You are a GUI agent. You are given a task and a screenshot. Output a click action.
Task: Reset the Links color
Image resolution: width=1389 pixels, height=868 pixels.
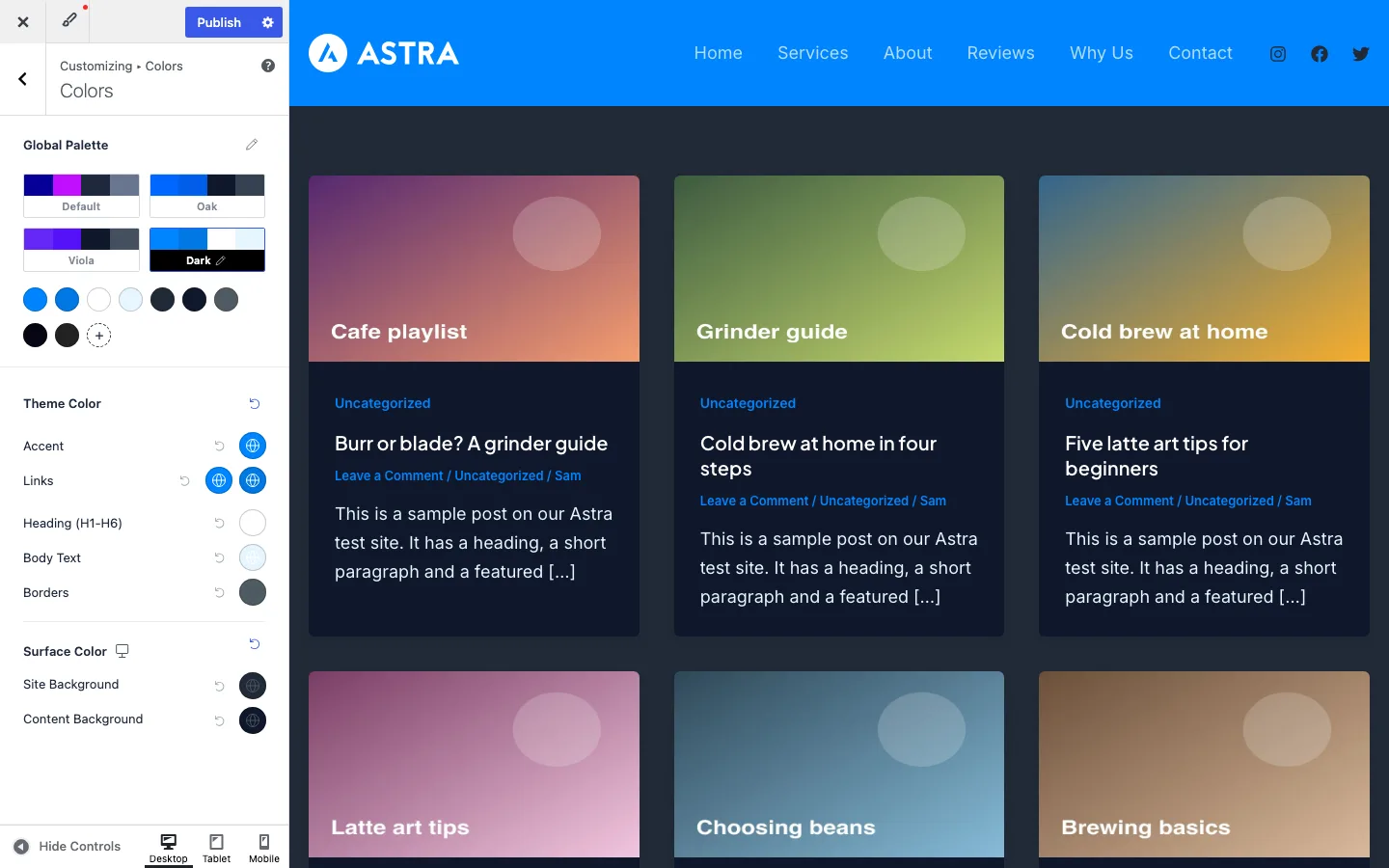click(x=184, y=480)
